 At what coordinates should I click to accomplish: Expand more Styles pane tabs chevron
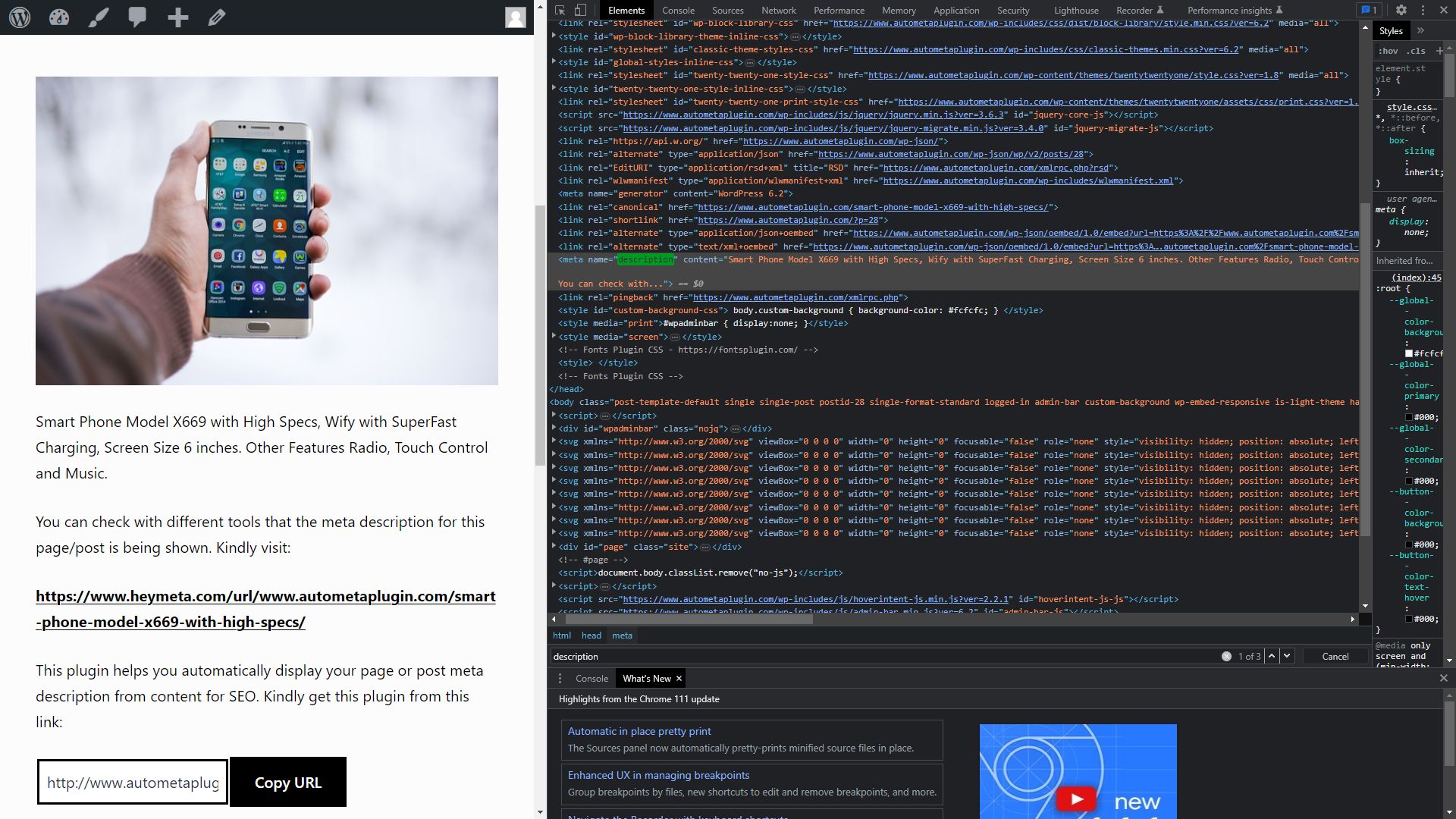coord(1420,30)
